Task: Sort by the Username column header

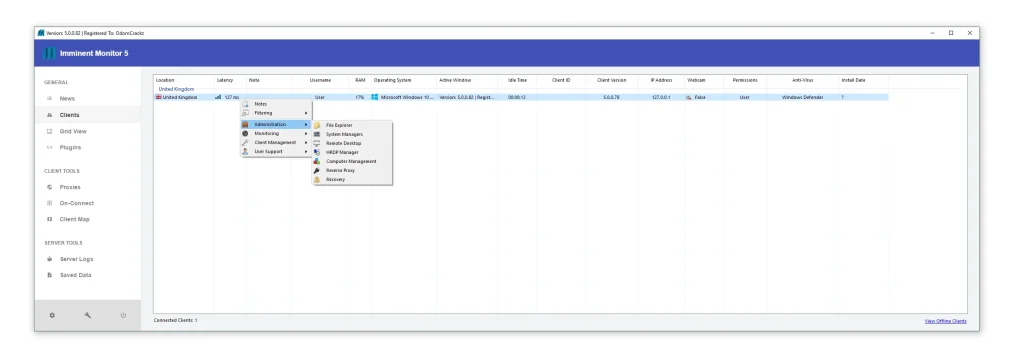Action: click(x=320, y=80)
